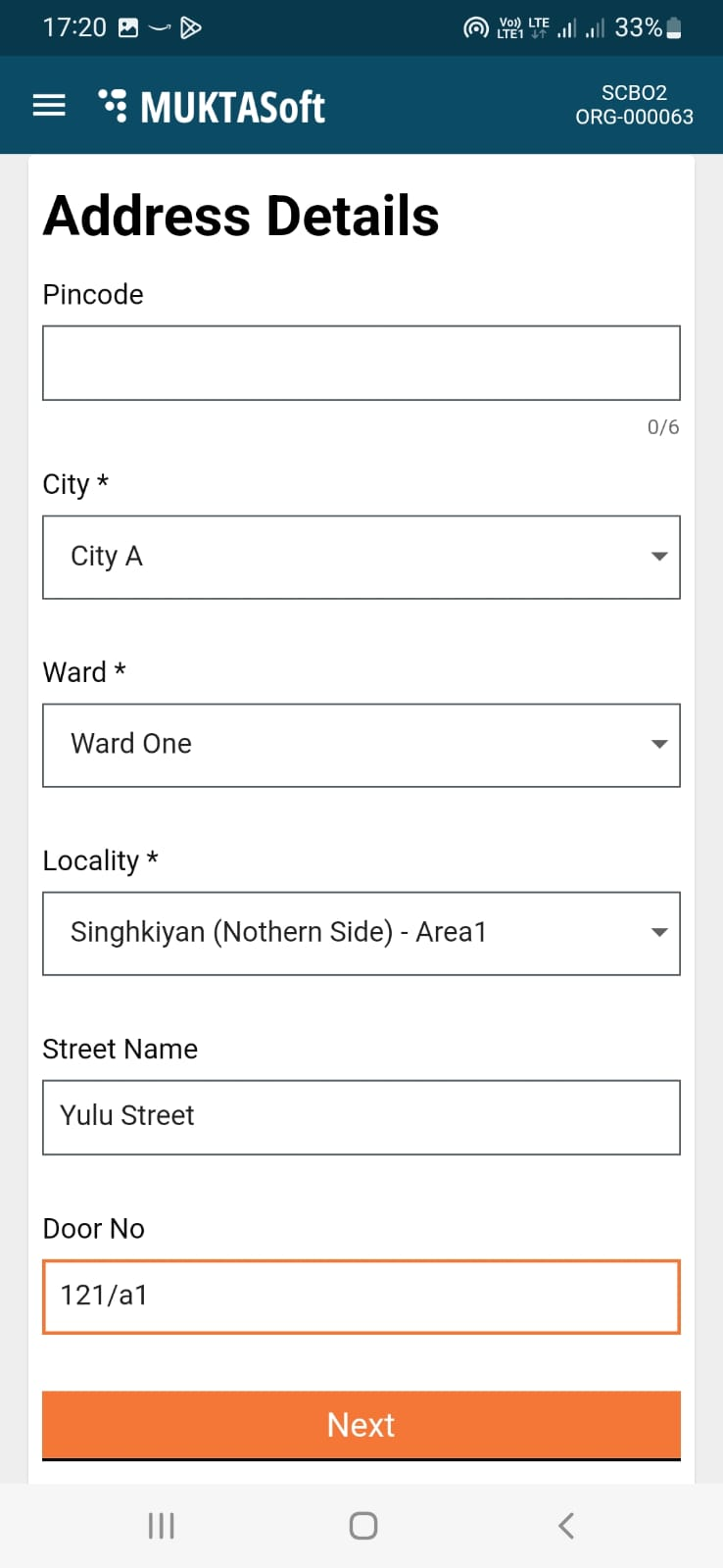Open the hamburger navigation menu
Image resolution: width=723 pixels, height=1568 pixels.
click(x=49, y=106)
